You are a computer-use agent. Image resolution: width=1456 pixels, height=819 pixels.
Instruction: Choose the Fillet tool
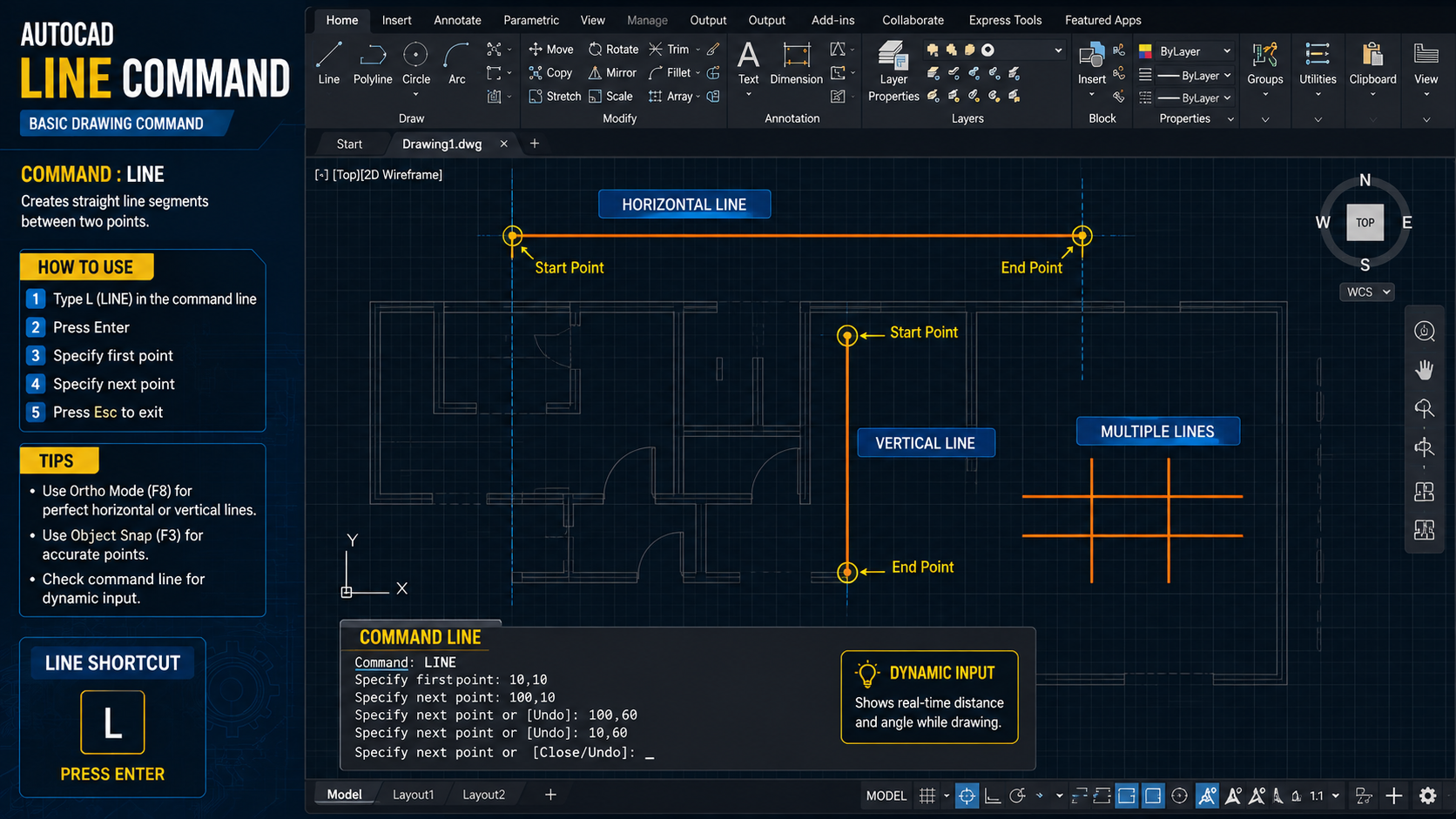pyautogui.click(x=670, y=73)
